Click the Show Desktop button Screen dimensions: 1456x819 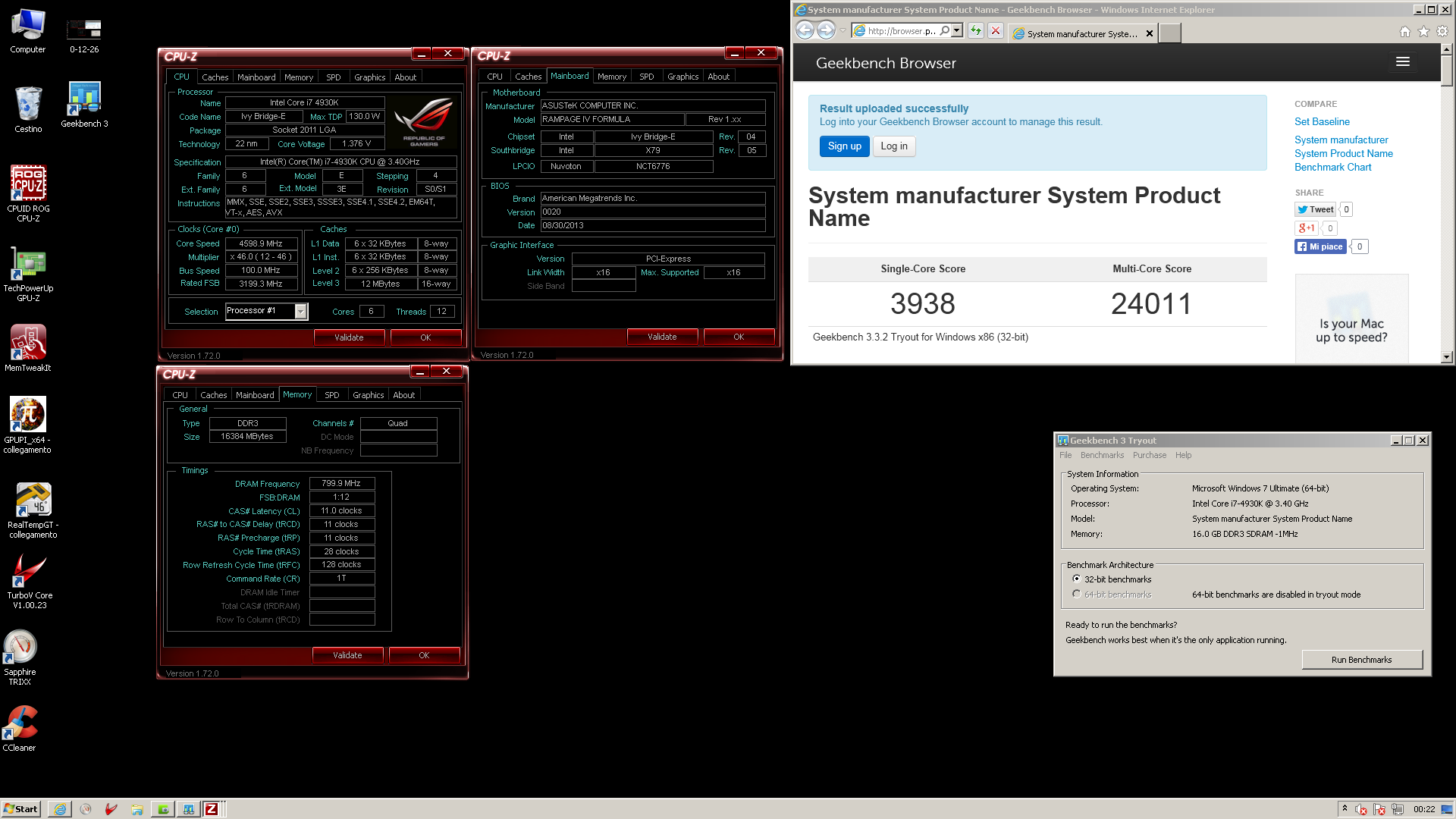1448,808
